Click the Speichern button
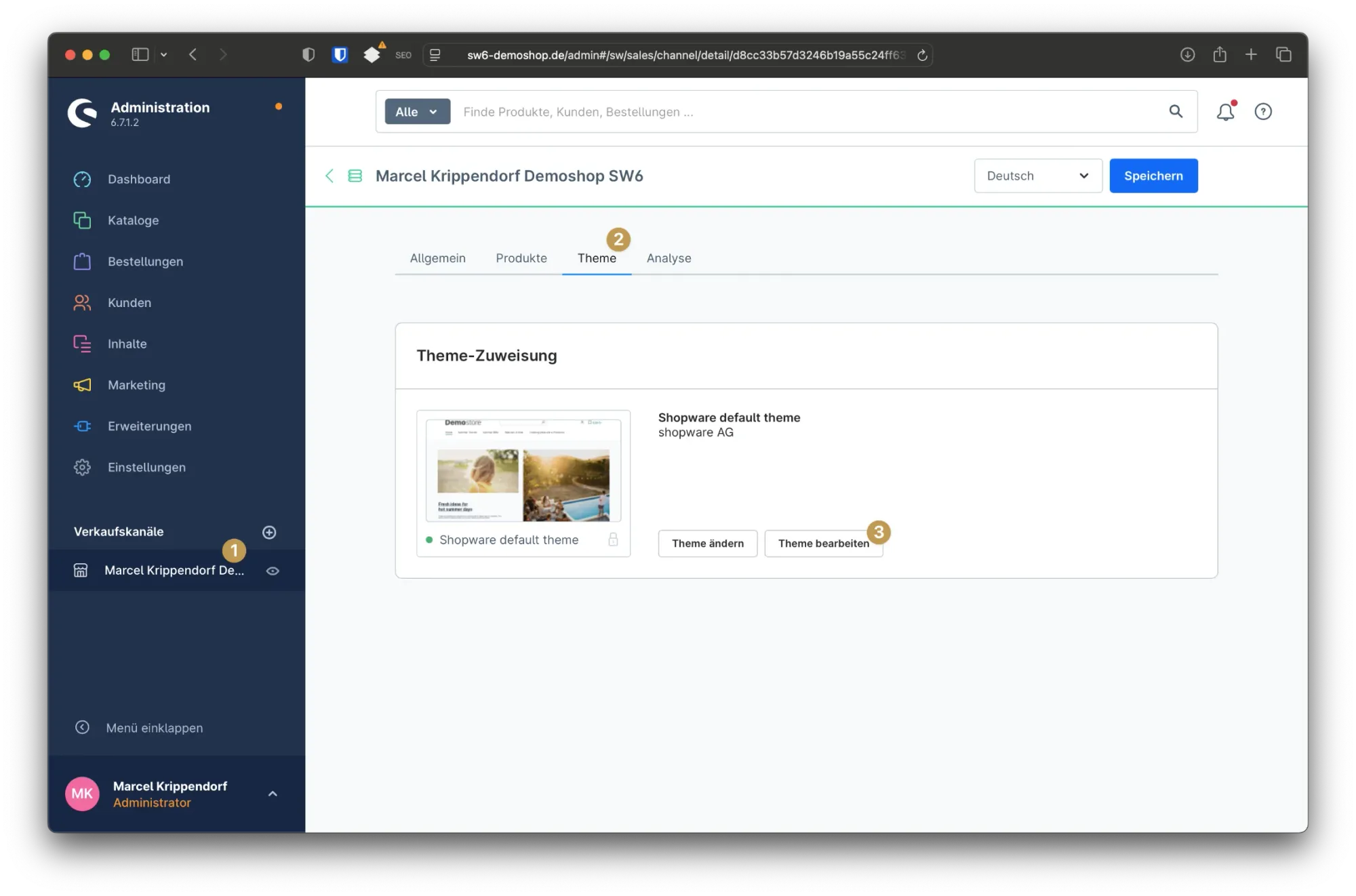1356x896 pixels. (x=1153, y=176)
